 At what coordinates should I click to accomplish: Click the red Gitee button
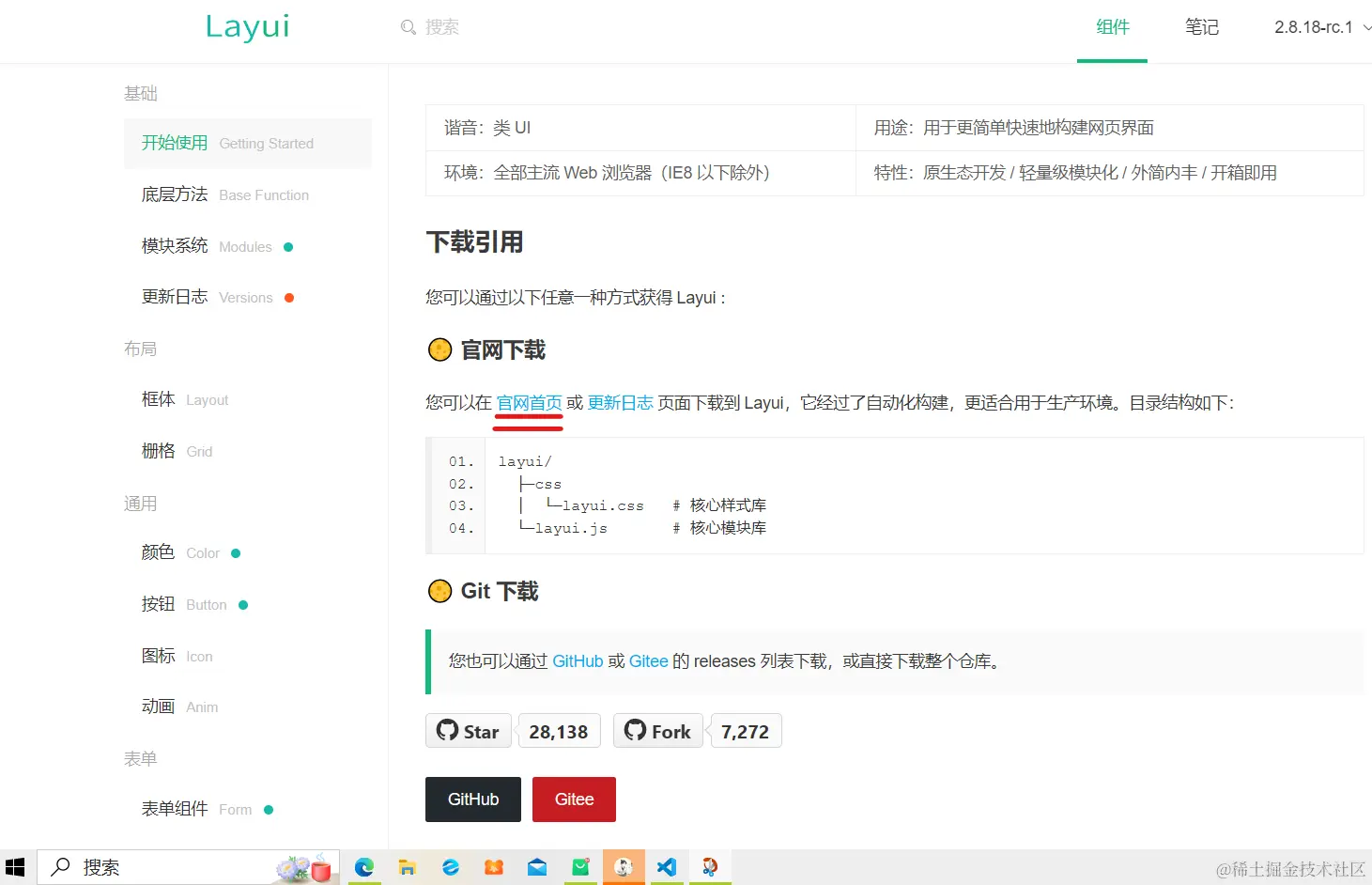click(574, 800)
